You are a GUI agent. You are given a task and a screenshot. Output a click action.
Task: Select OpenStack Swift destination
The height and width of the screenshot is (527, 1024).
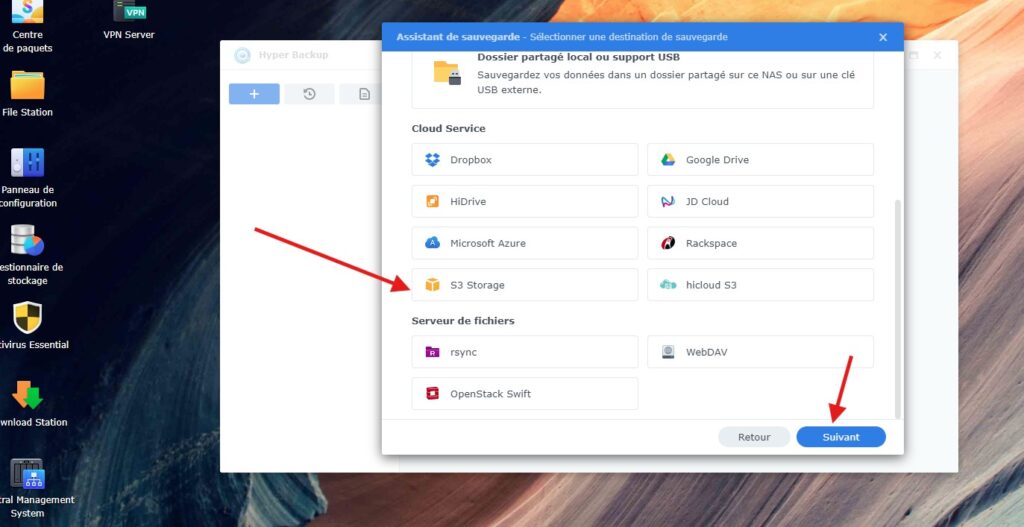pyautogui.click(x=525, y=394)
